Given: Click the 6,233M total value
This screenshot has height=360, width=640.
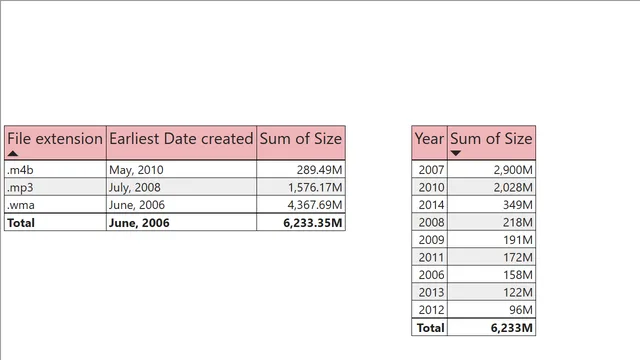Looking at the screenshot, I should (511, 328).
